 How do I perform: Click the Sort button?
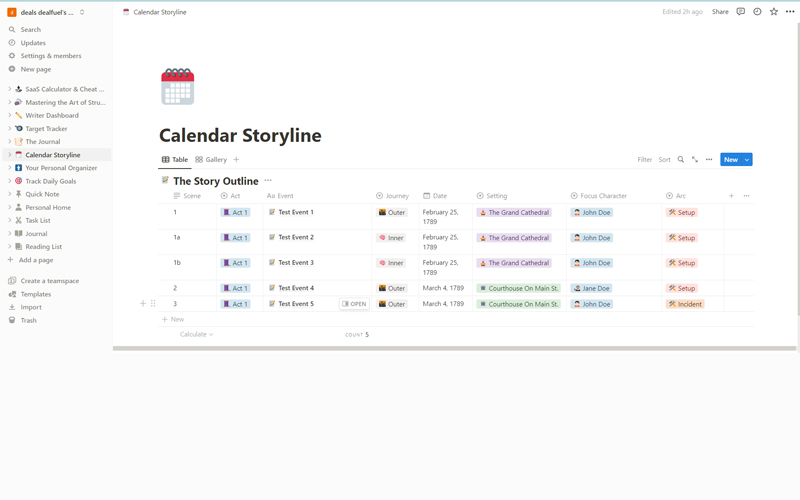664,160
